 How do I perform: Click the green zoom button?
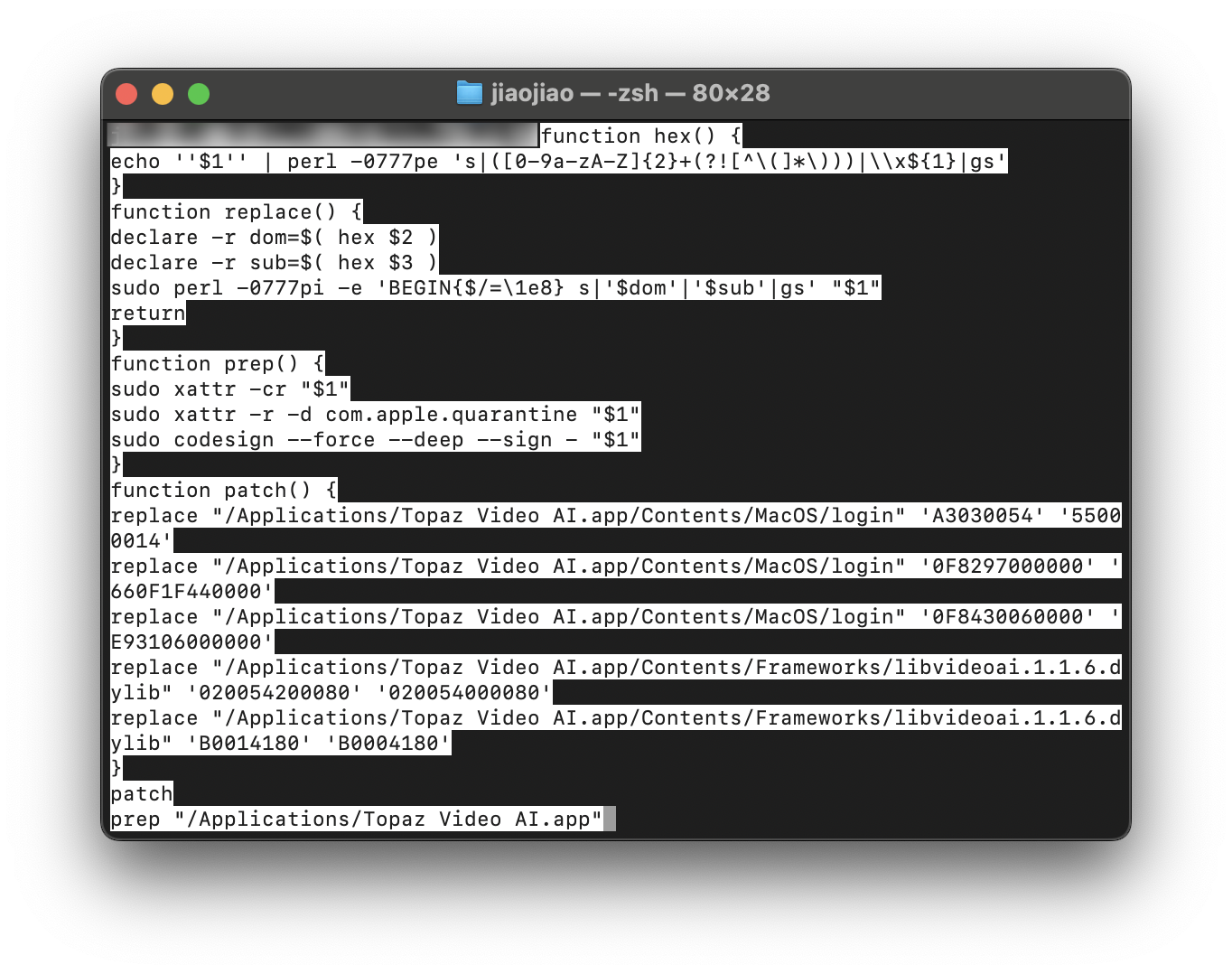(x=198, y=93)
